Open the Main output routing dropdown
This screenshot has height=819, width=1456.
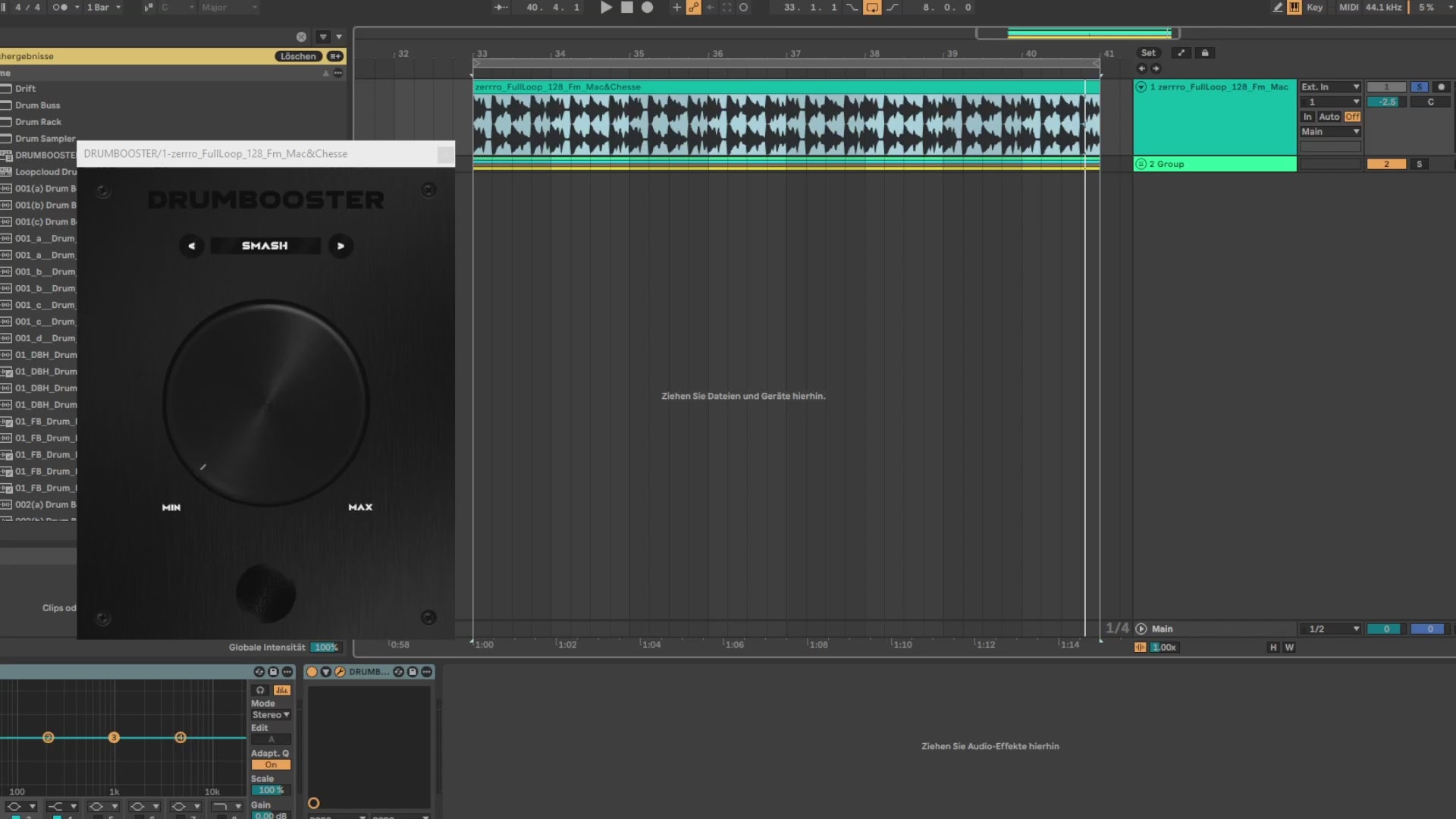[1330, 132]
